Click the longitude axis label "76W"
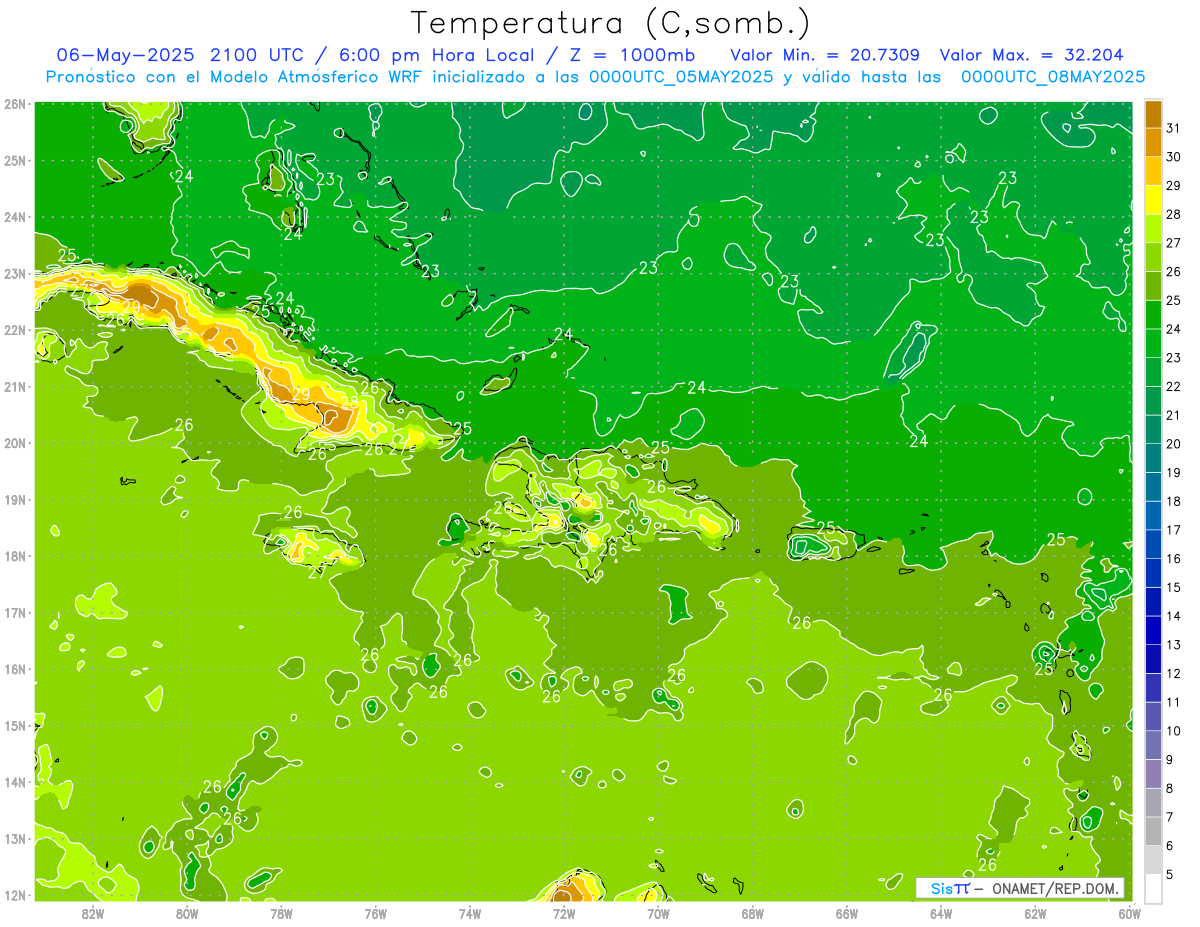This screenshot has width=1200, height=927. pyautogui.click(x=375, y=913)
